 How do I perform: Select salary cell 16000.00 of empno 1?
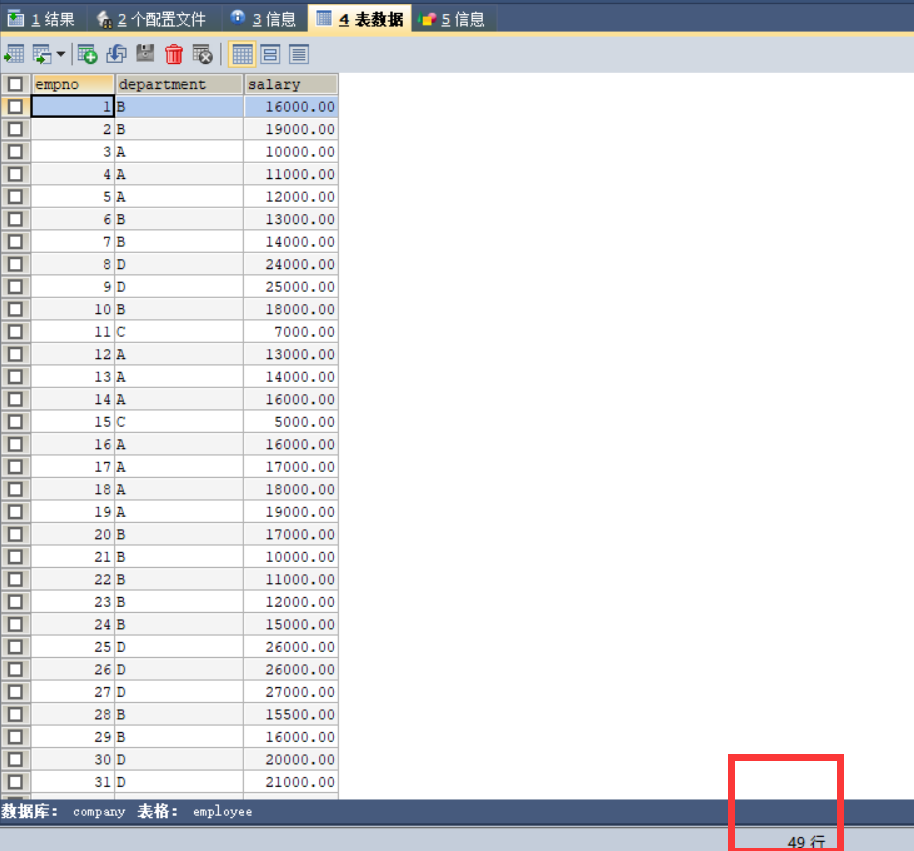tap(291, 107)
